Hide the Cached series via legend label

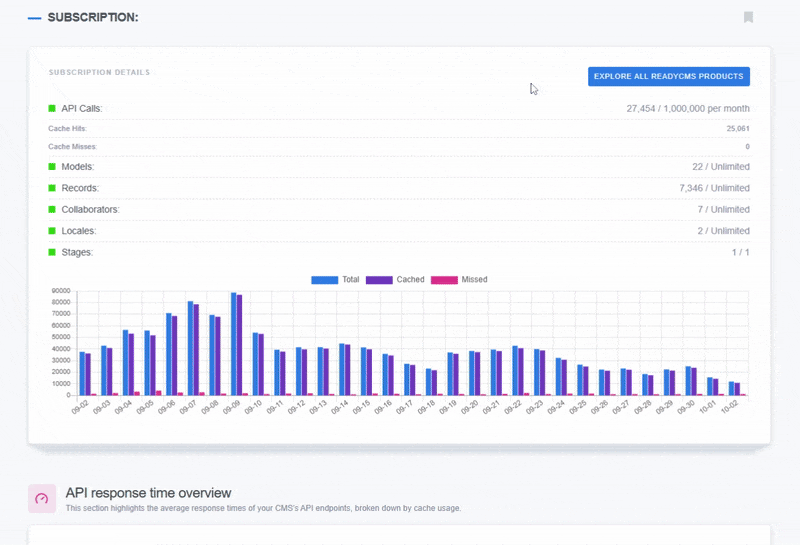click(410, 279)
